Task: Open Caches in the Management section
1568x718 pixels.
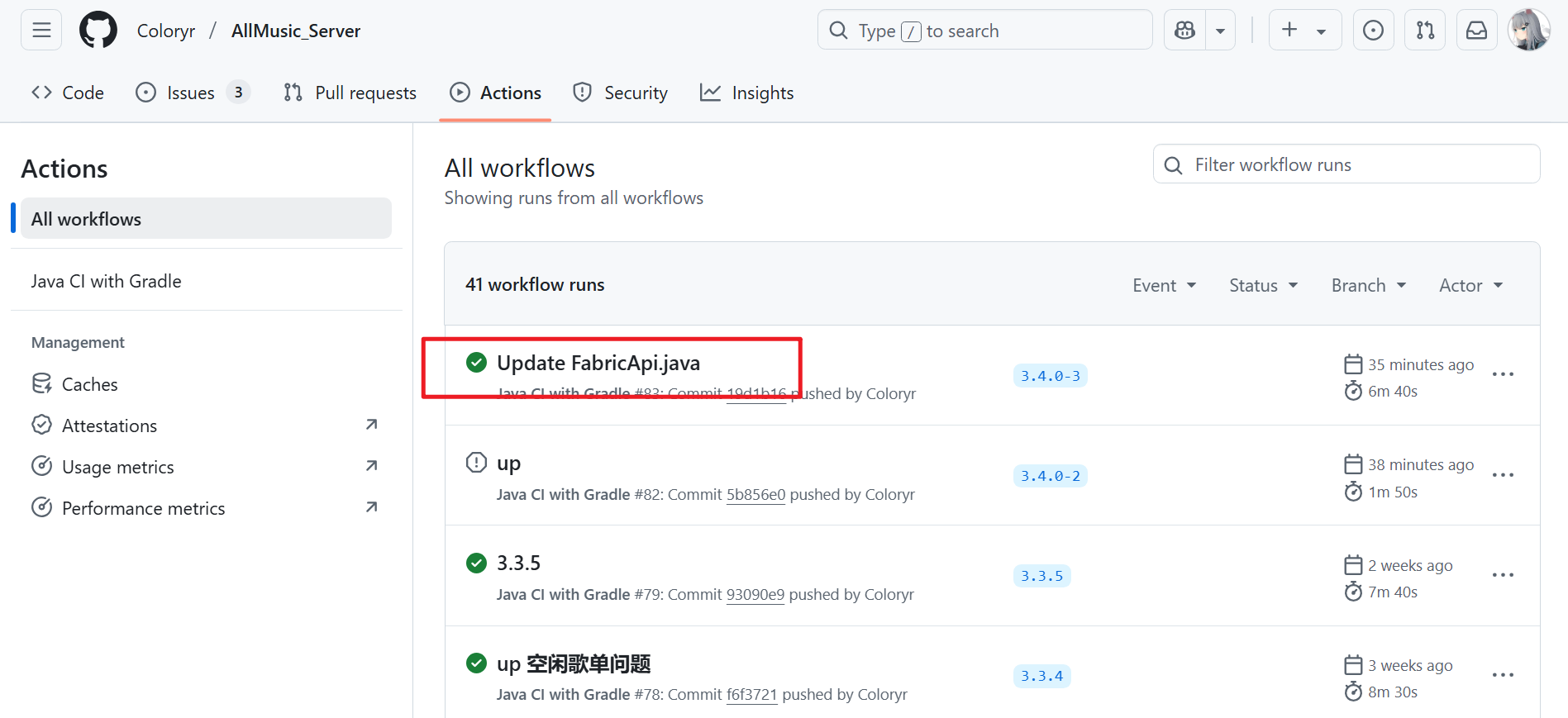Action: click(x=89, y=384)
